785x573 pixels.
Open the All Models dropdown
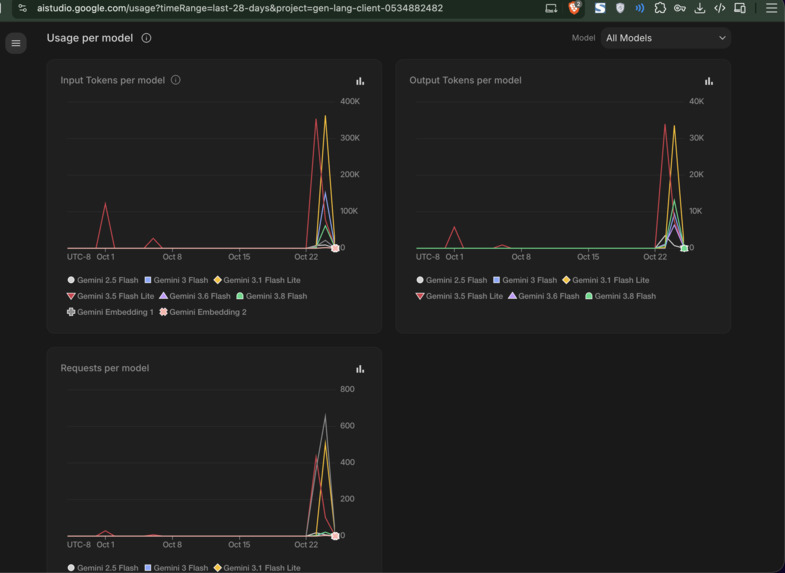666,38
